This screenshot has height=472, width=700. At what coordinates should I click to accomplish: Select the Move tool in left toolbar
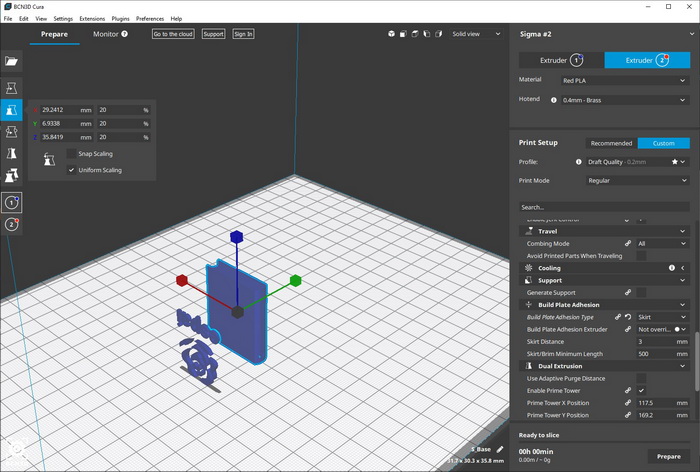(12, 88)
